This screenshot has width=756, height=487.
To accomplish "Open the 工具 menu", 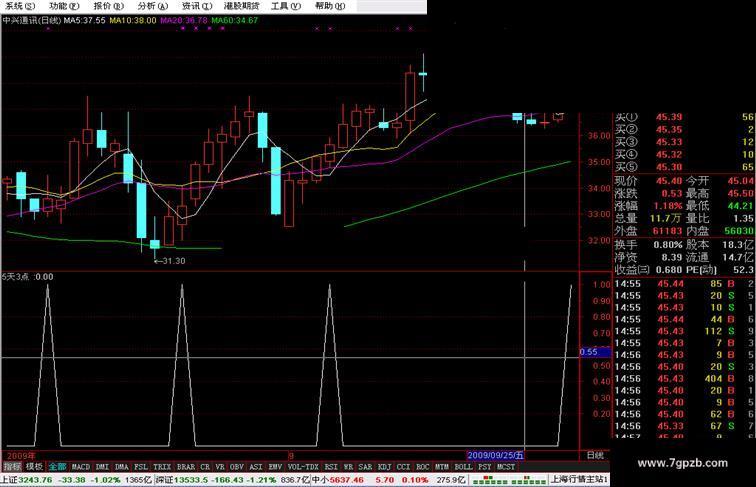I will tap(285, 6).
